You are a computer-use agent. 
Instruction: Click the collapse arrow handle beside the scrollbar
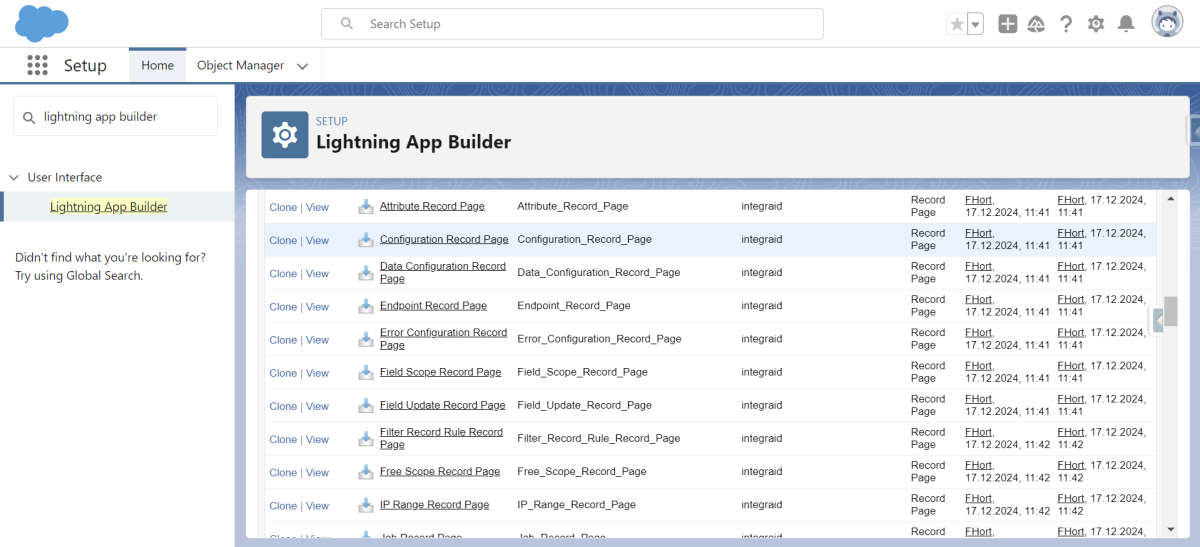click(x=1158, y=320)
